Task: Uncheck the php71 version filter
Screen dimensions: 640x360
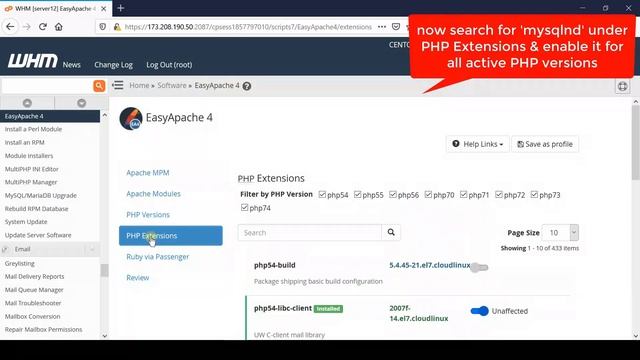Action: point(463,194)
